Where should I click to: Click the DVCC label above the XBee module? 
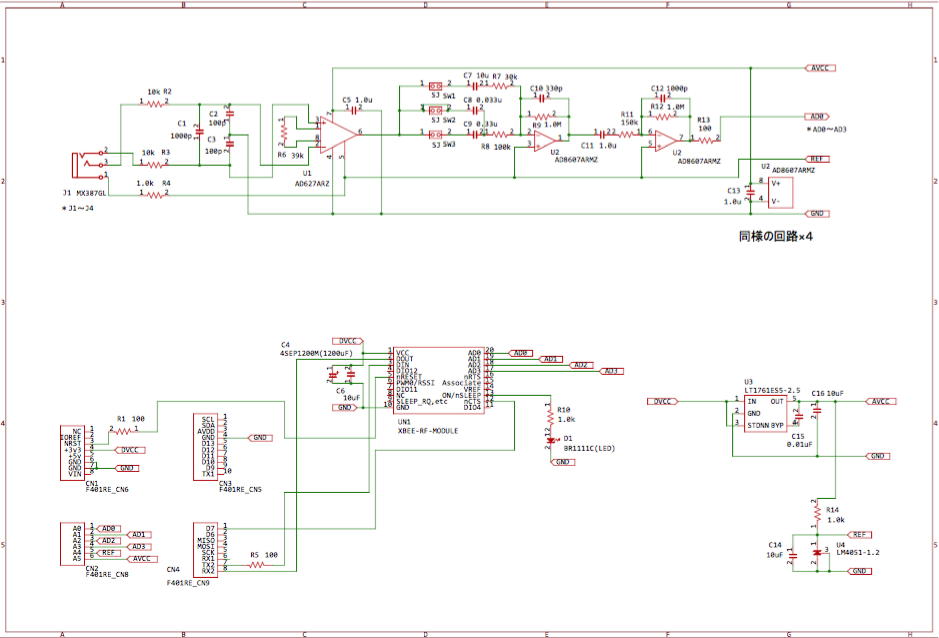point(348,341)
